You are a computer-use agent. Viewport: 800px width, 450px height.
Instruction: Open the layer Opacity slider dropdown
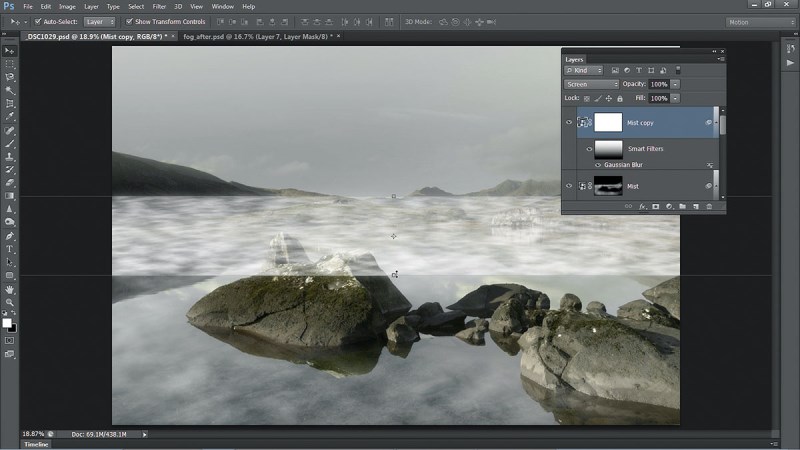coord(675,84)
